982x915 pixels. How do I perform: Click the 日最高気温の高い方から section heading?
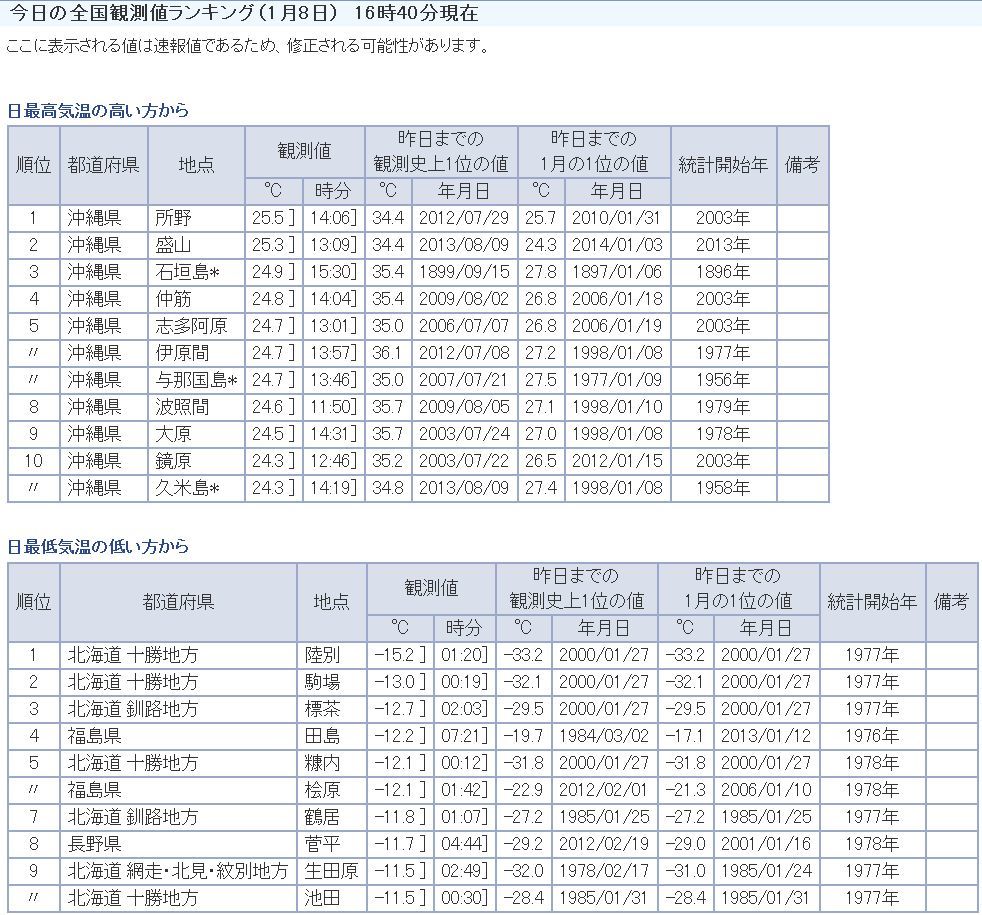pos(98,110)
